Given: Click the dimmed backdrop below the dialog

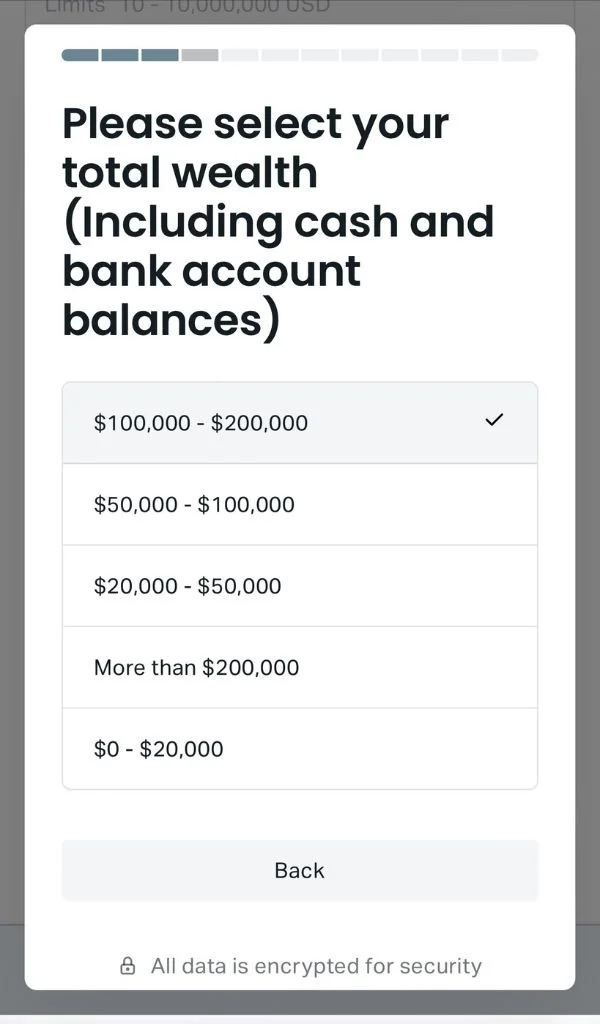Looking at the screenshot, I should 300,1005.
